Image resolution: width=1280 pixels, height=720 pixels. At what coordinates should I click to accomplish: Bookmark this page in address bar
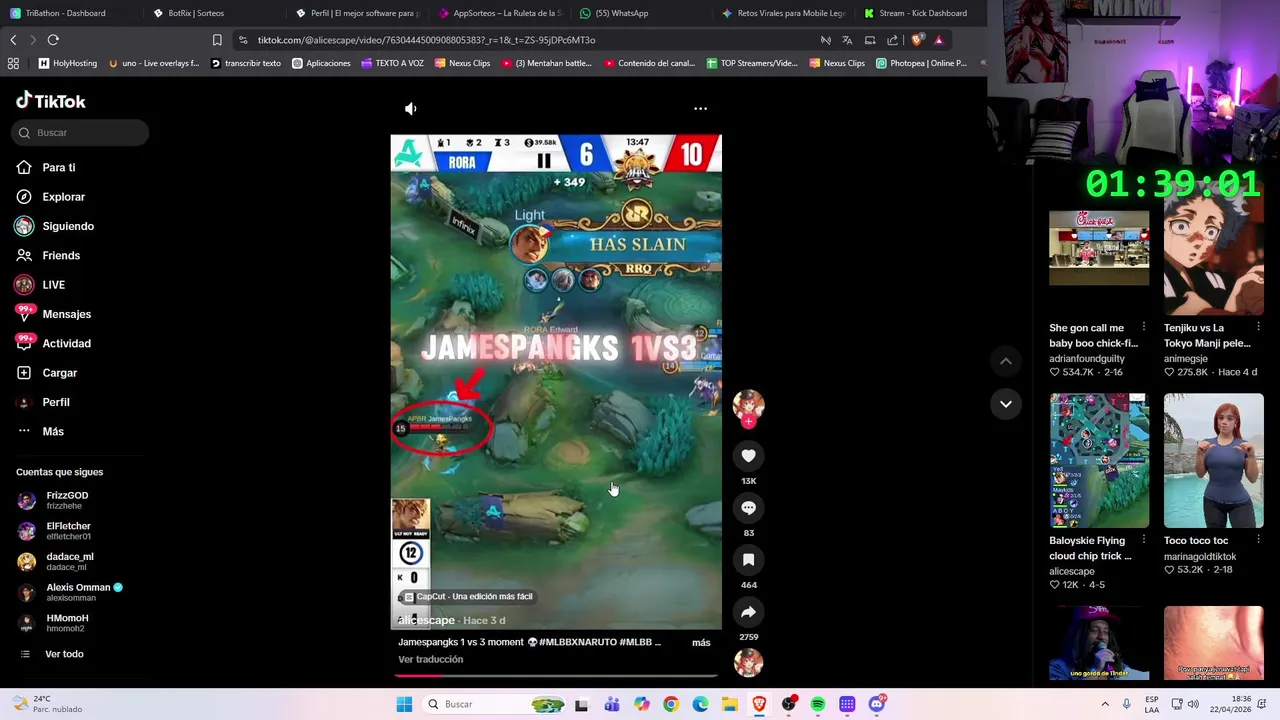(x=217, y=40)
